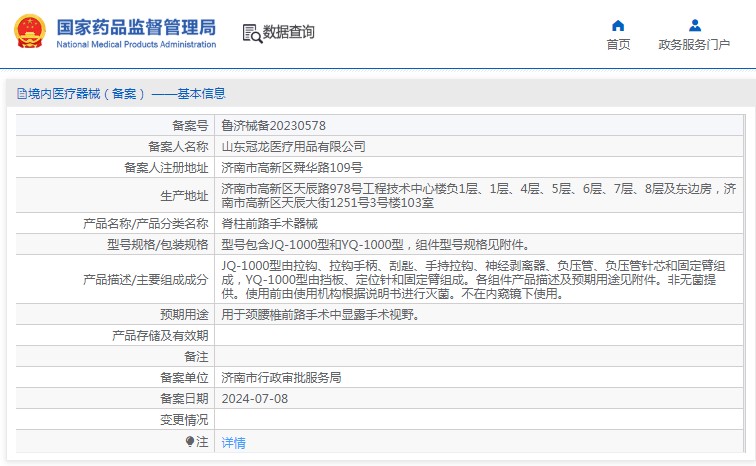Click the 型号规格/包装规格 label
Screen dimensions: 756x466
(x=158, y=245)
